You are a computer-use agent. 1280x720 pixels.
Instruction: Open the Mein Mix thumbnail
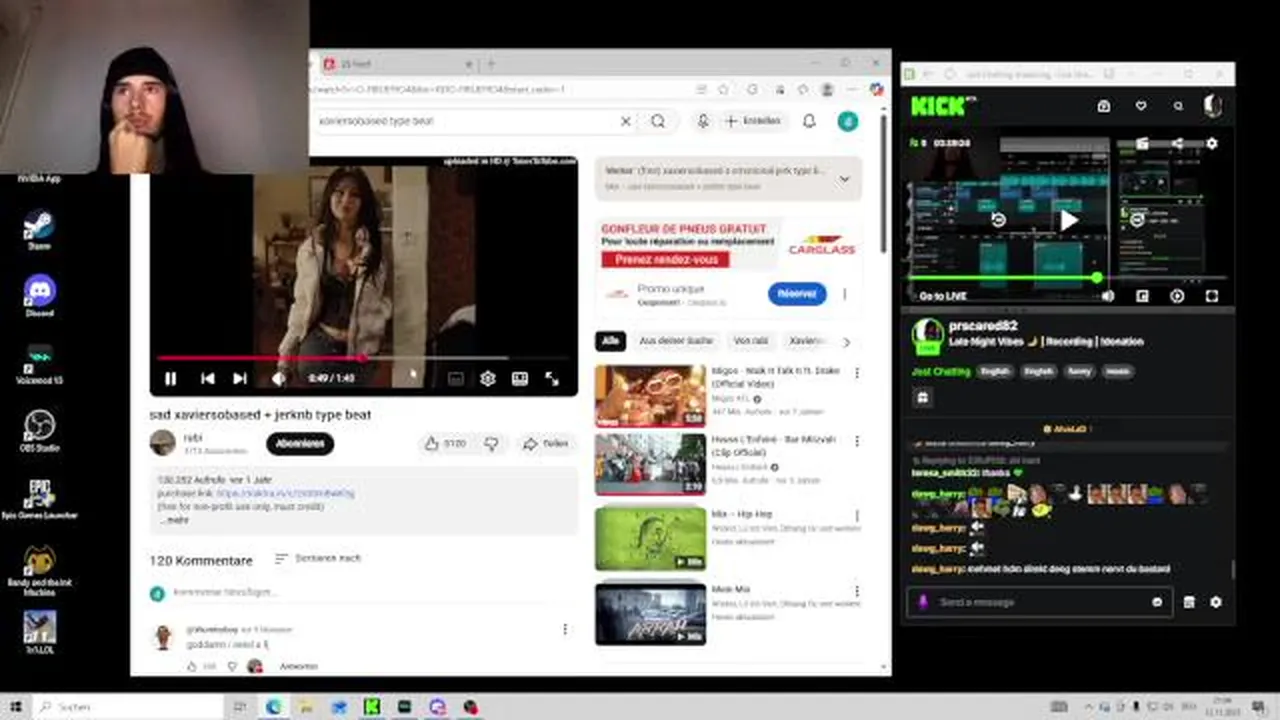[650, 613]
